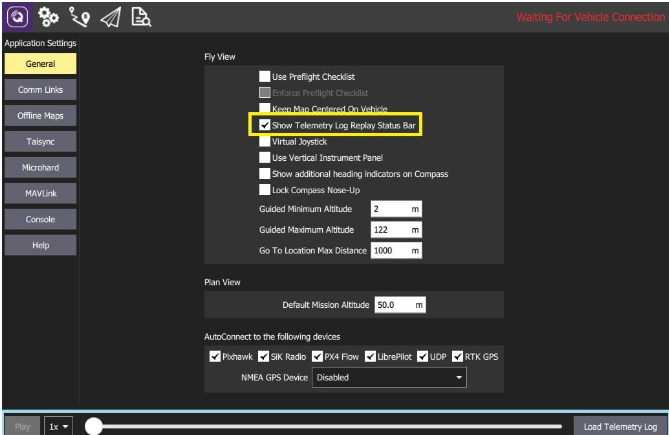Open Vehicle Setup gears icon
Screen dimensions: 669x435
click(47, 17)
